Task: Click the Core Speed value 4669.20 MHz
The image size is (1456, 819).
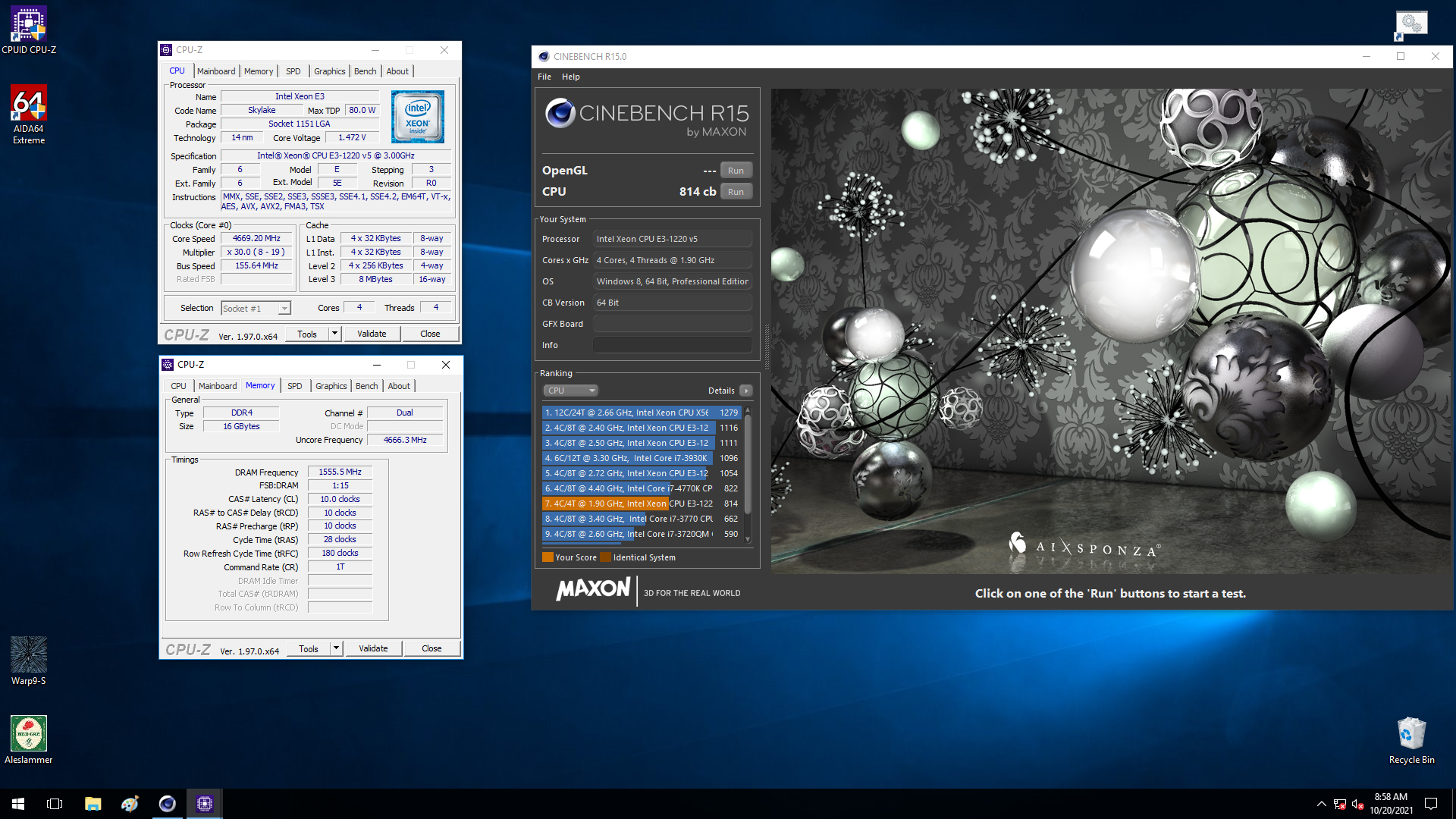Action: pos(256,238)
